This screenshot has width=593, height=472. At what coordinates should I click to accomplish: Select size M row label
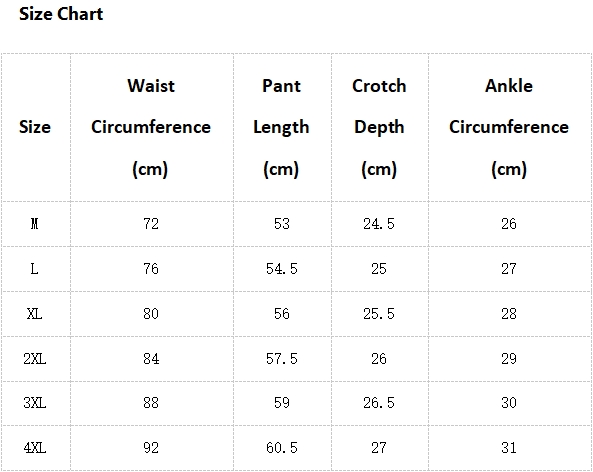(34, 224)
